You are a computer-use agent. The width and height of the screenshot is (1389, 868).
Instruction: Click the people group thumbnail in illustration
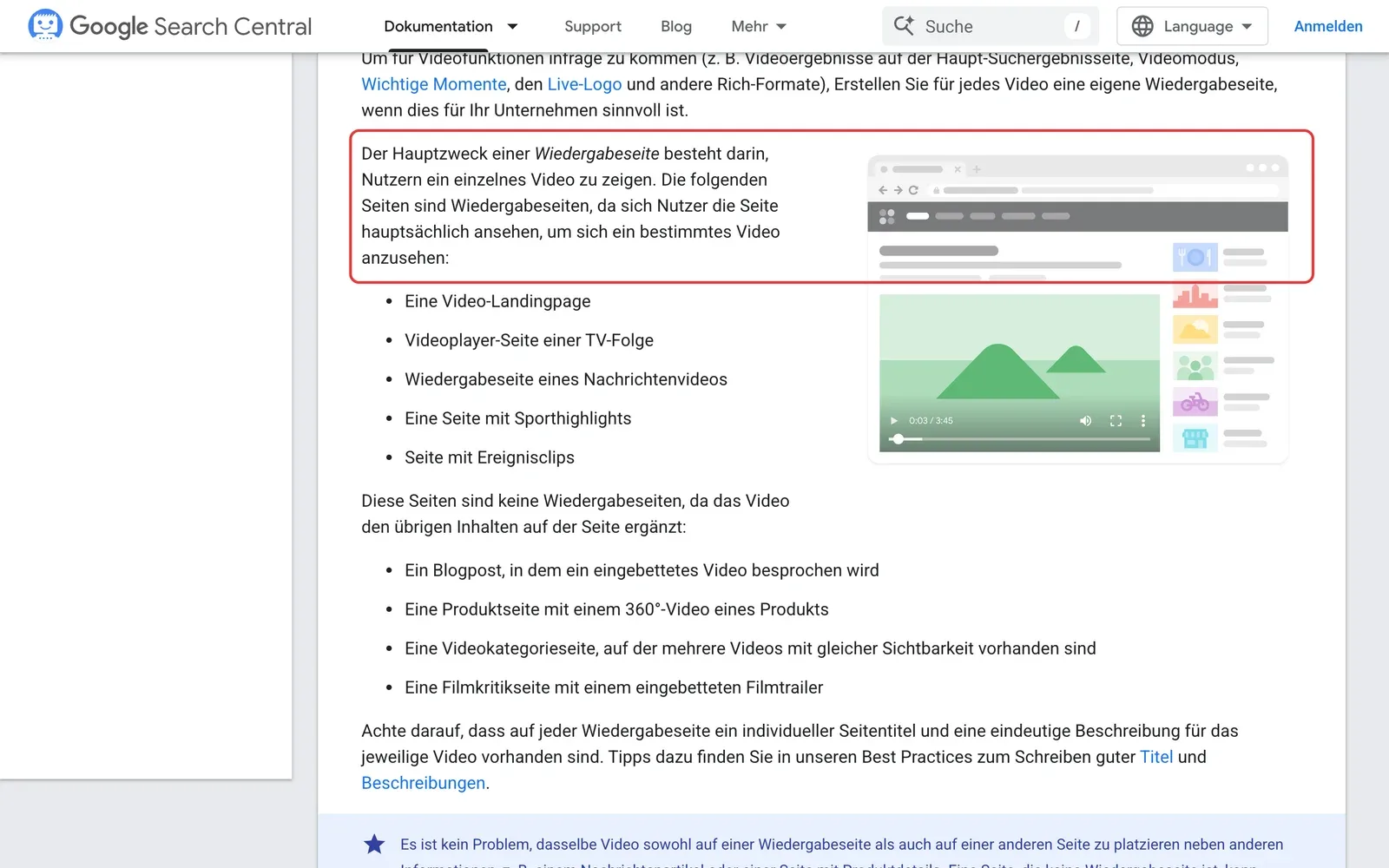[x=1195, y=365]
